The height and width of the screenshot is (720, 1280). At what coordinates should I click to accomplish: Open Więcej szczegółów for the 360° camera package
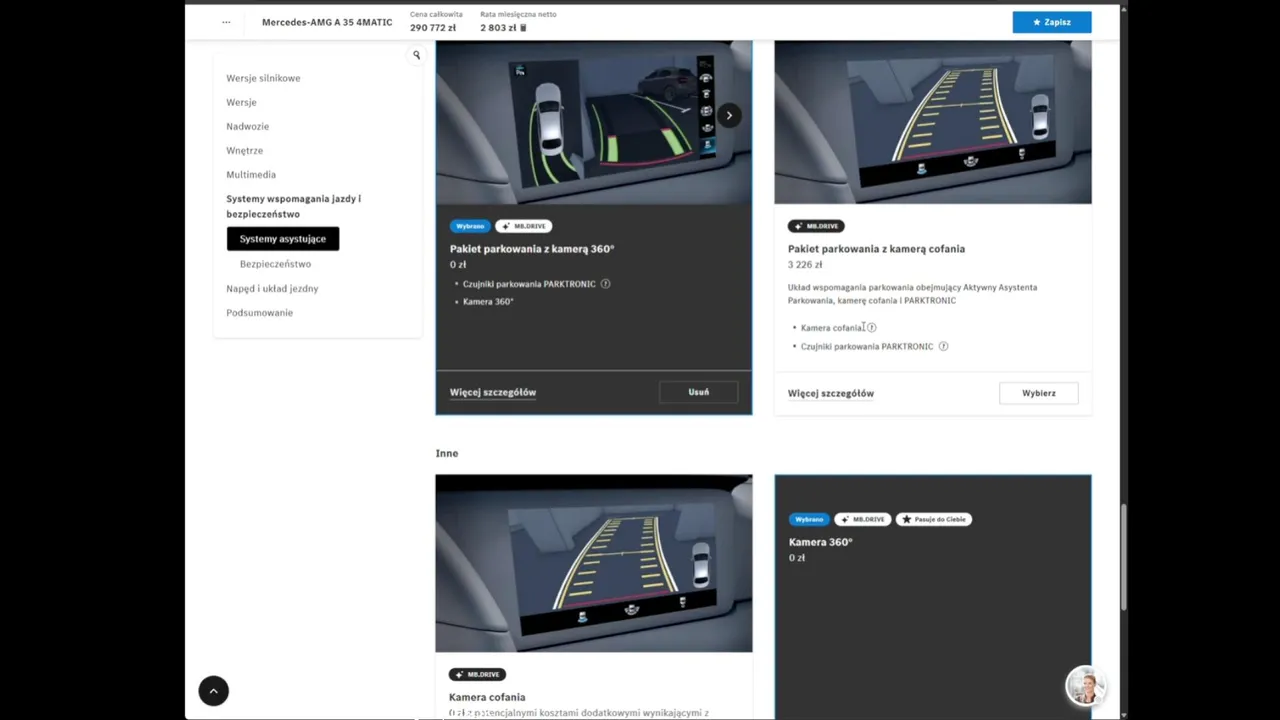coord(493,392)
